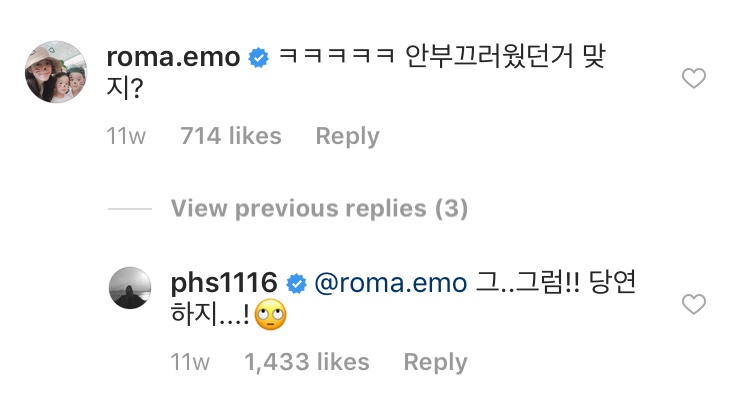750x419 pixels.
Task: Open the roma.emo username link
Action: tap(173, 58)
